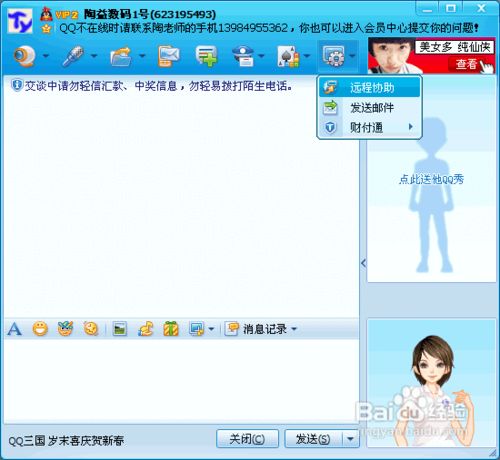Start a video call with webcam icon

point(25,55)
